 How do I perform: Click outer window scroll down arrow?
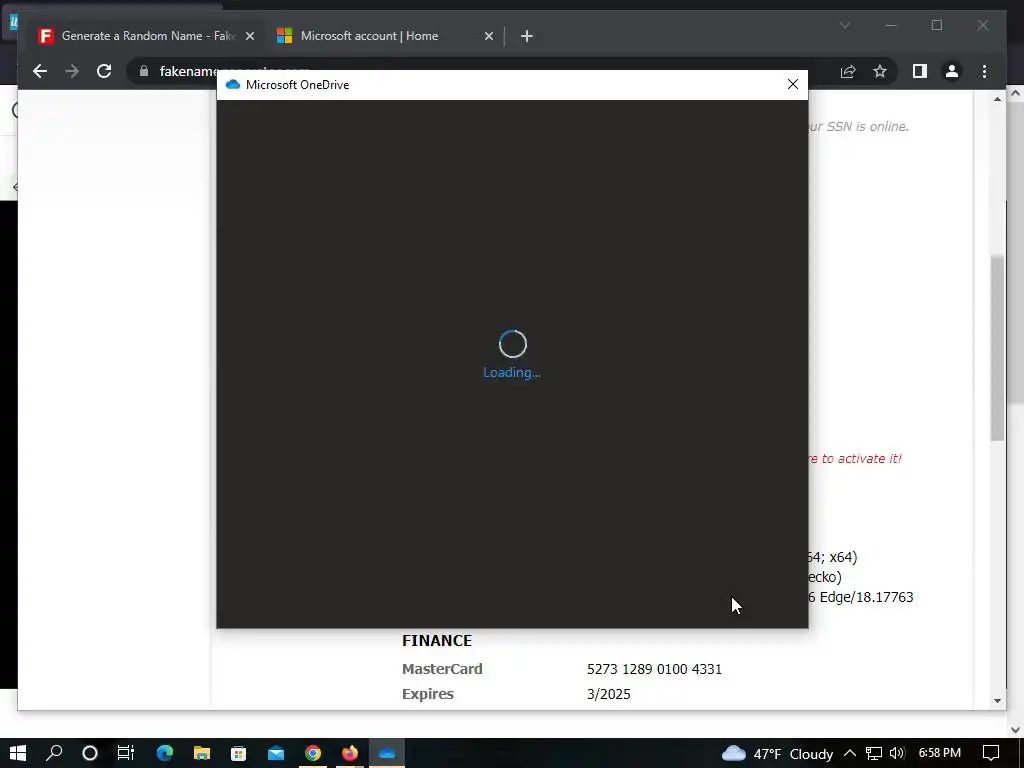coord(1016,729)
